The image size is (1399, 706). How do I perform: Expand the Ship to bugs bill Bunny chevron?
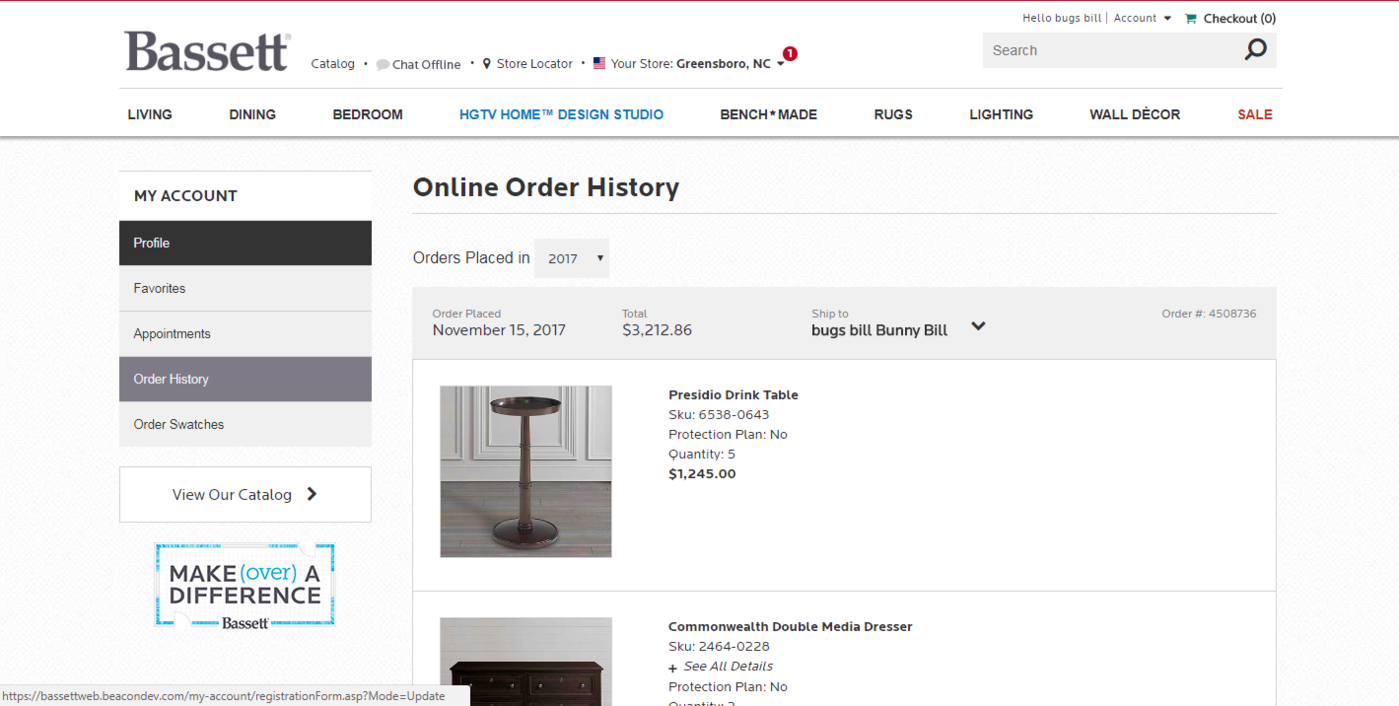978,325
